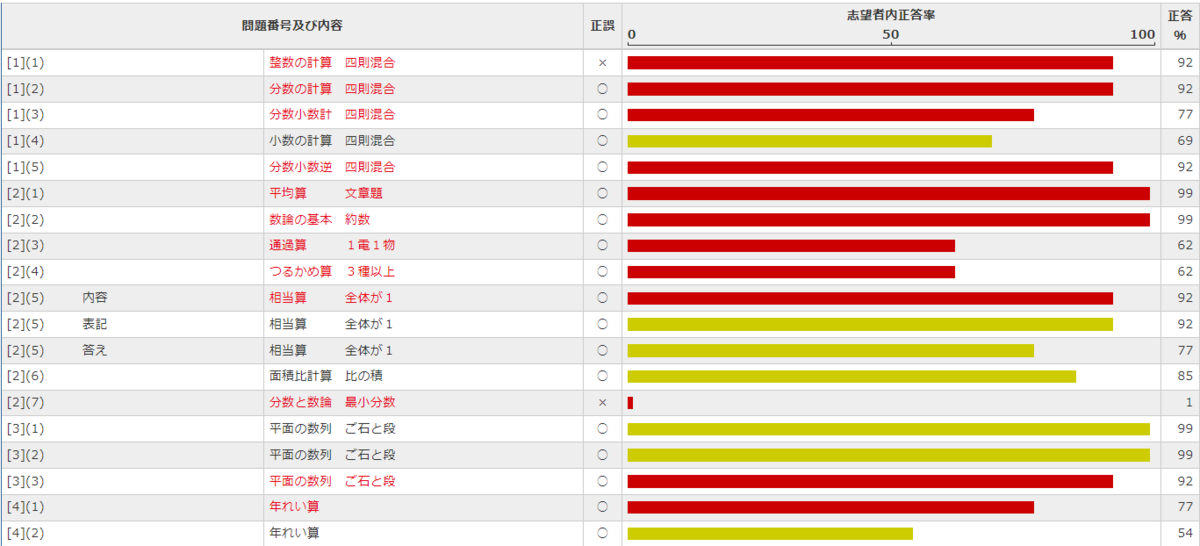Image resolution: width=1200 pixels, height=546 pixels.
Task: Click the yellow bar for [2](6) 面積比計算
Action: point(851,376)
